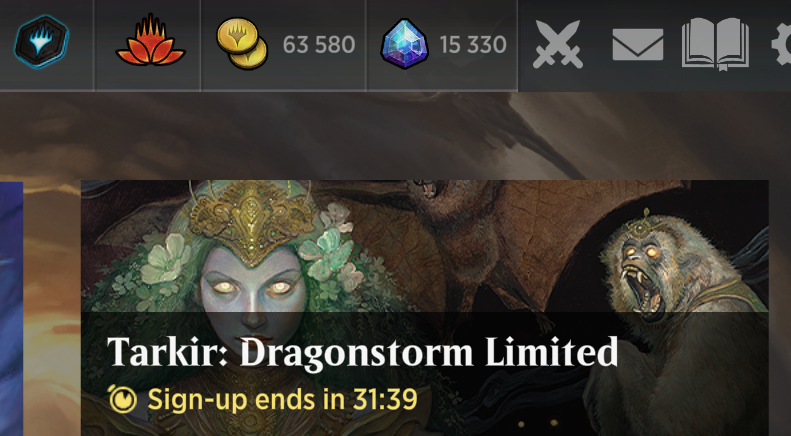This screenshot has height=436, width=791.
Task: Open the Arena planeswalker home icon
Action: coord(41,41)
